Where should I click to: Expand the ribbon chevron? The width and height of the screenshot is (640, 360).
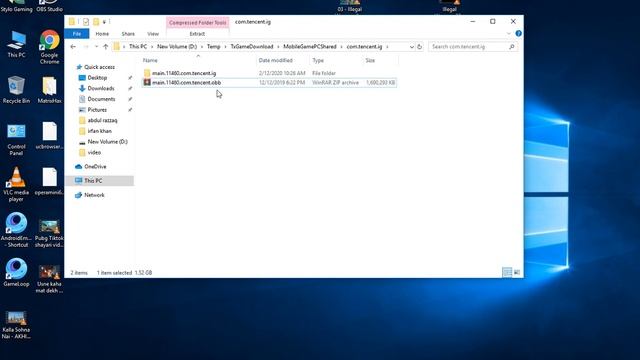point(509,33)
